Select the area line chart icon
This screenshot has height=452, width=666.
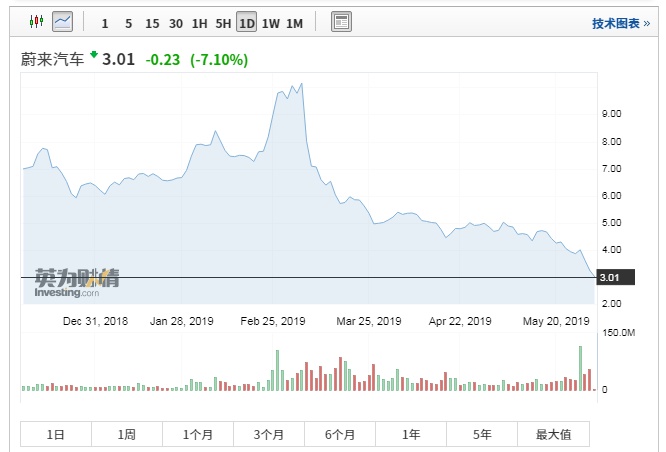(x=62, y=21)
